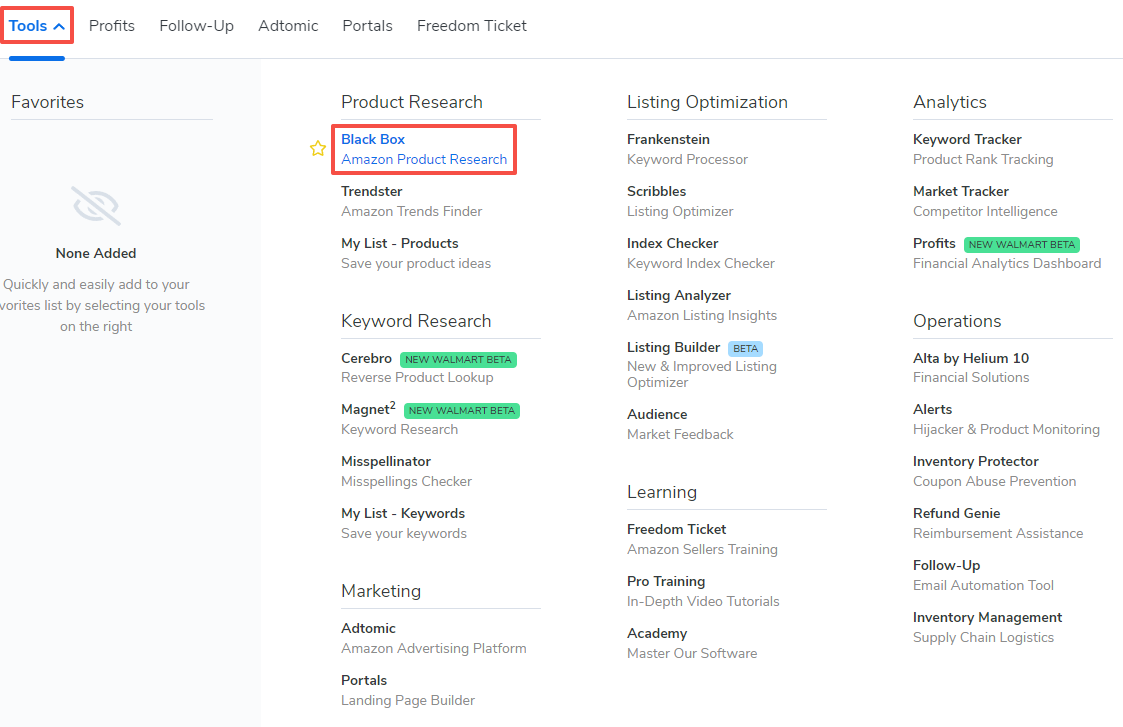1123x727 pixels.
Task: Click the Listing Builder BETA badge
Action: tap(746, 349)
